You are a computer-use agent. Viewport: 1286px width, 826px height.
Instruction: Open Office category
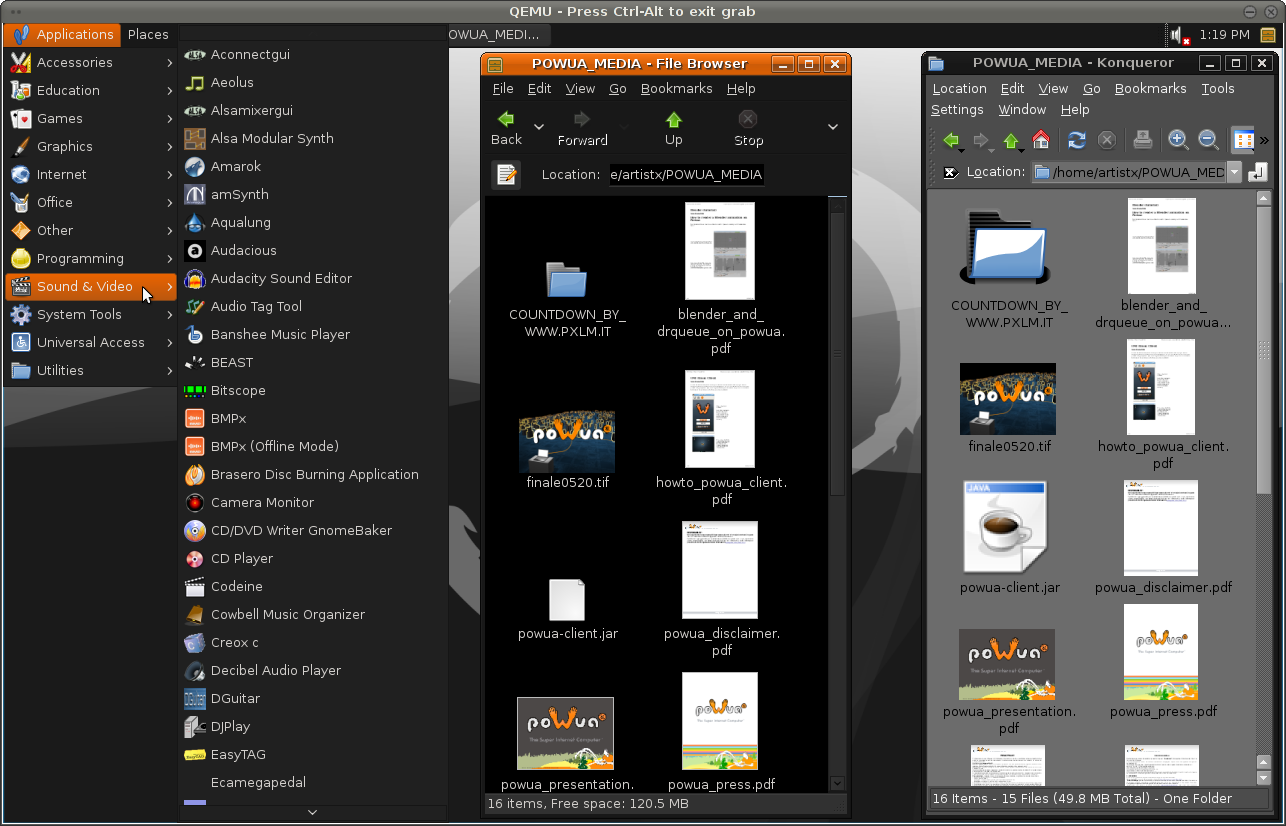tap(91, 202)
